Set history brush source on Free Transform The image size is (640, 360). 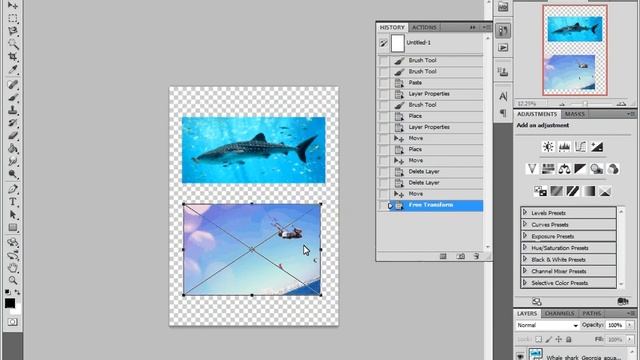pos(384,205)
